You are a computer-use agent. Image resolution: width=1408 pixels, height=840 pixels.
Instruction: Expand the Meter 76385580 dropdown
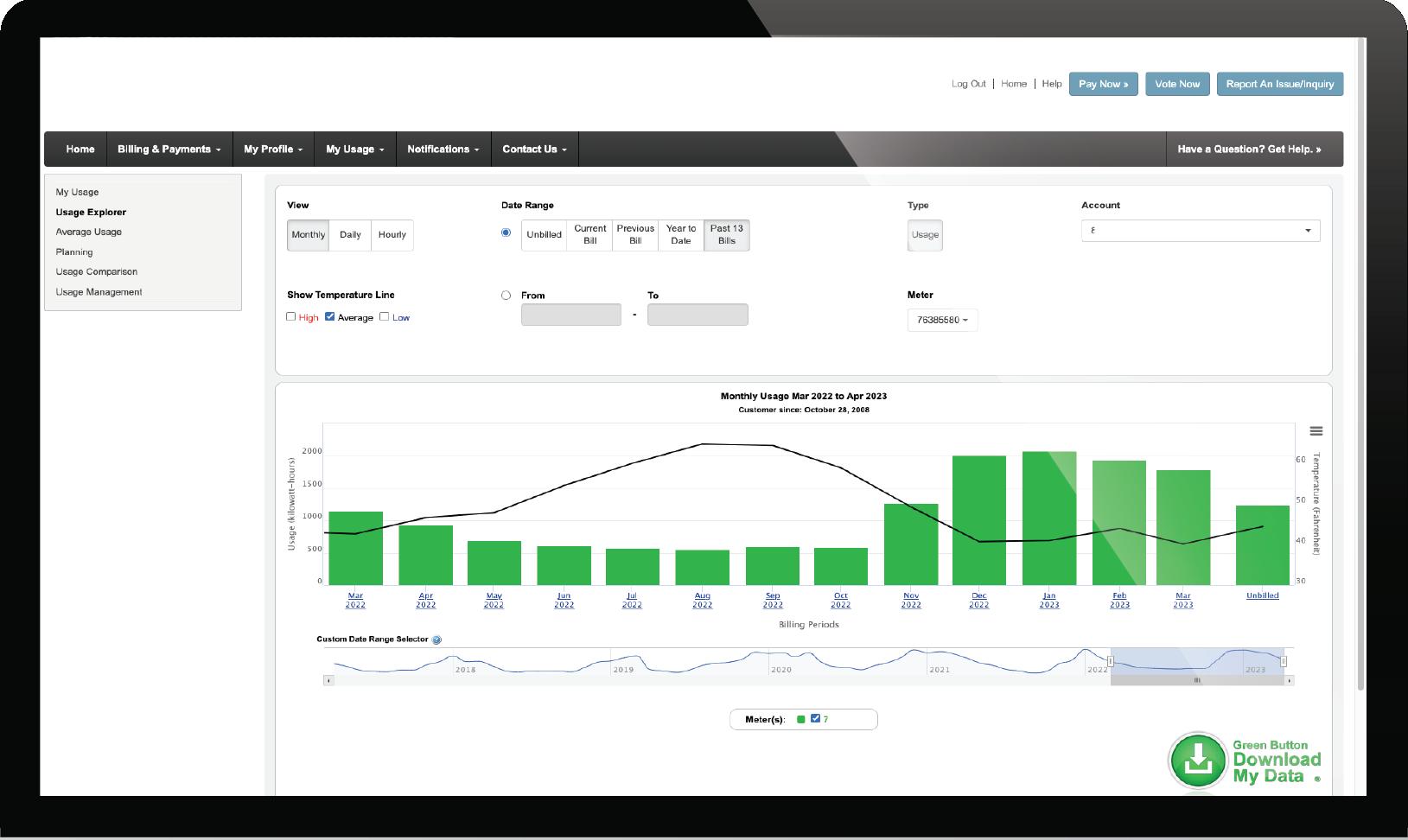tap(942, 320)
